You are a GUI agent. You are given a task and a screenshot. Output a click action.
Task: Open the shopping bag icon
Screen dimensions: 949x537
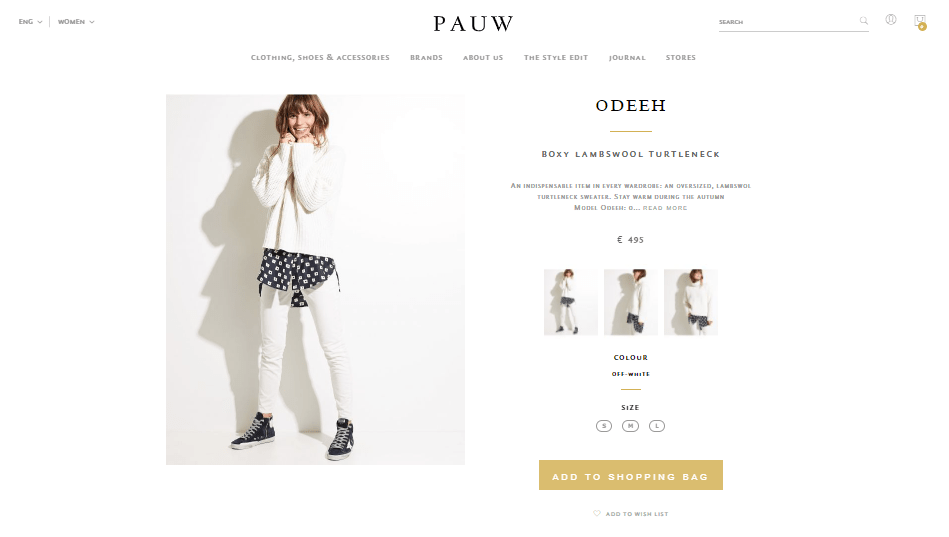click(920, 21)
